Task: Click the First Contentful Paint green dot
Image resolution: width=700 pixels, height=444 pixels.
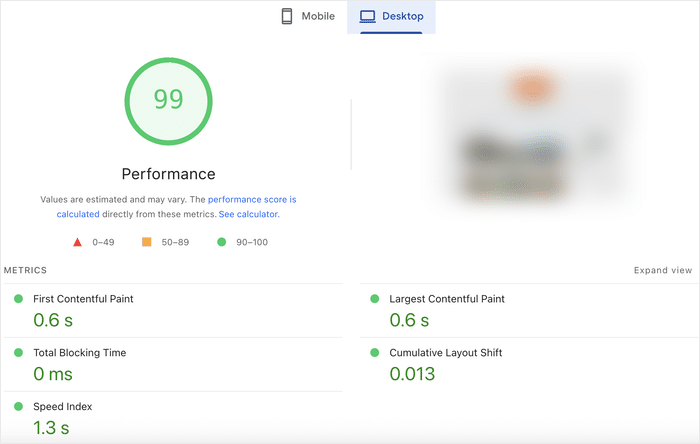Action: pyautogui.click(x=18, y=299)
